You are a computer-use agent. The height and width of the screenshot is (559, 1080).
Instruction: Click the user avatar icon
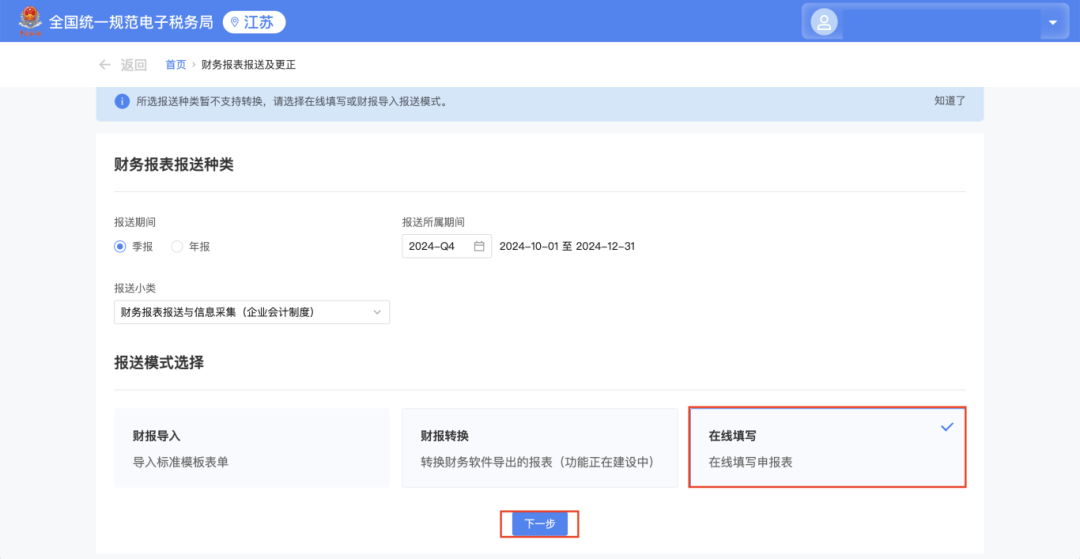[824, 22]
